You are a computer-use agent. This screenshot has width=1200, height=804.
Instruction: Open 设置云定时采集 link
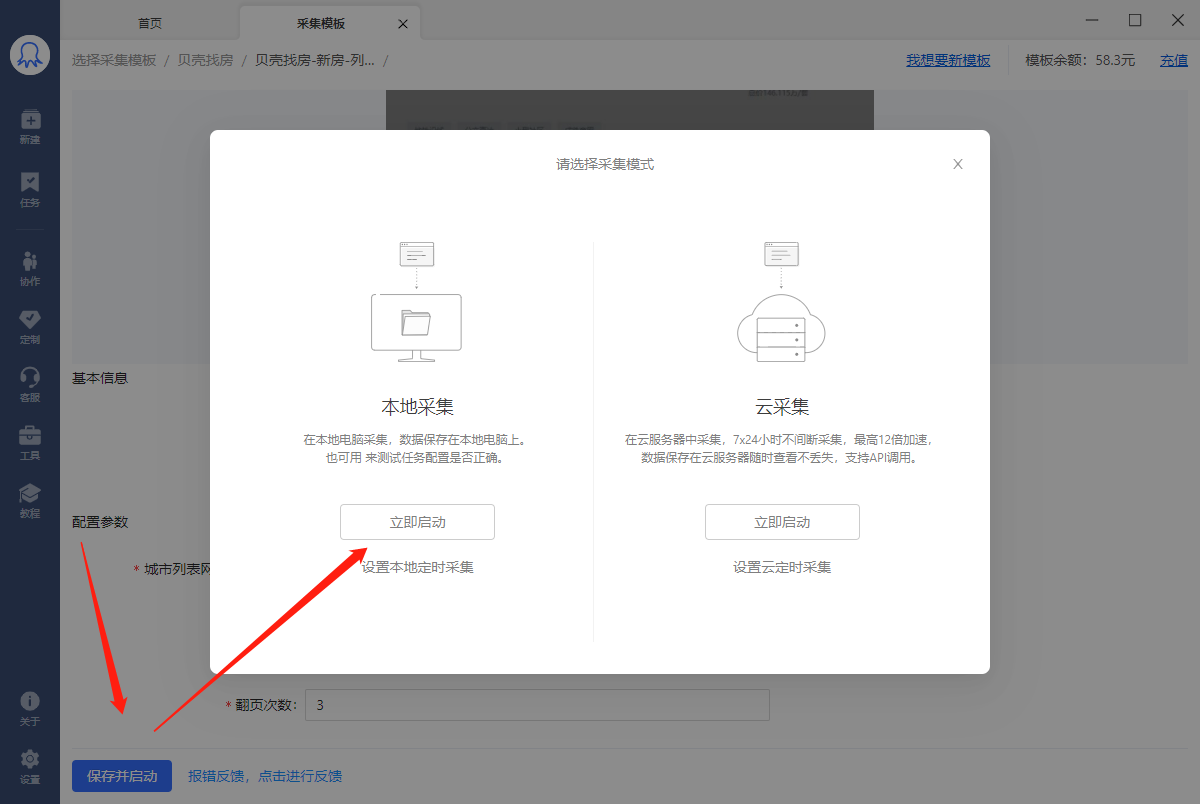click(x=782, y=567)
